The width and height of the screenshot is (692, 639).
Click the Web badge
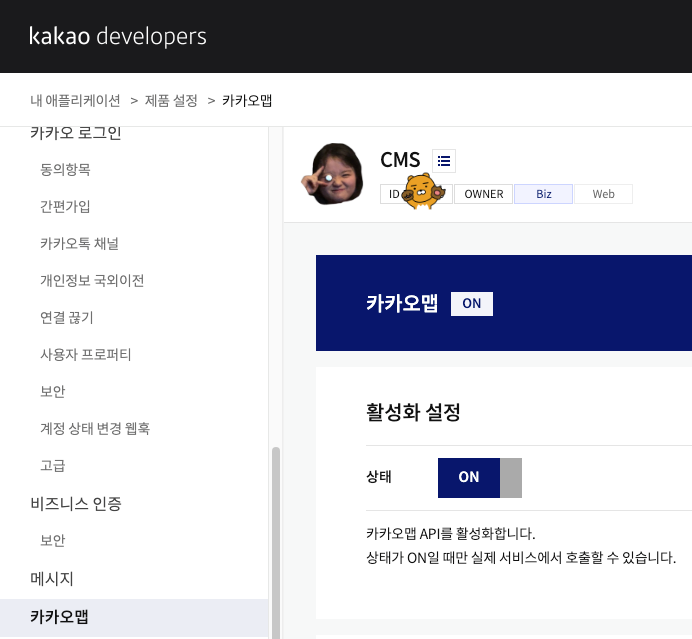pos(603,194)
